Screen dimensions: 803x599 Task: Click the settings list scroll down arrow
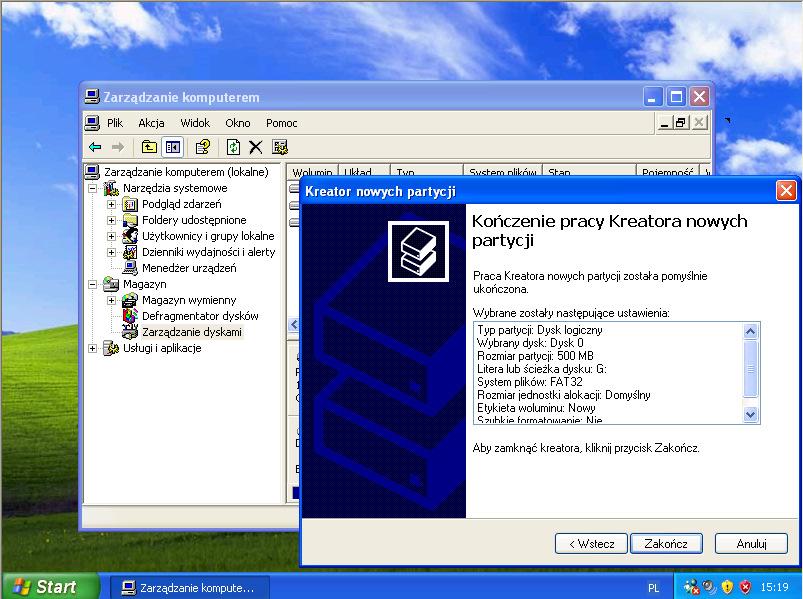coord(750,414)
